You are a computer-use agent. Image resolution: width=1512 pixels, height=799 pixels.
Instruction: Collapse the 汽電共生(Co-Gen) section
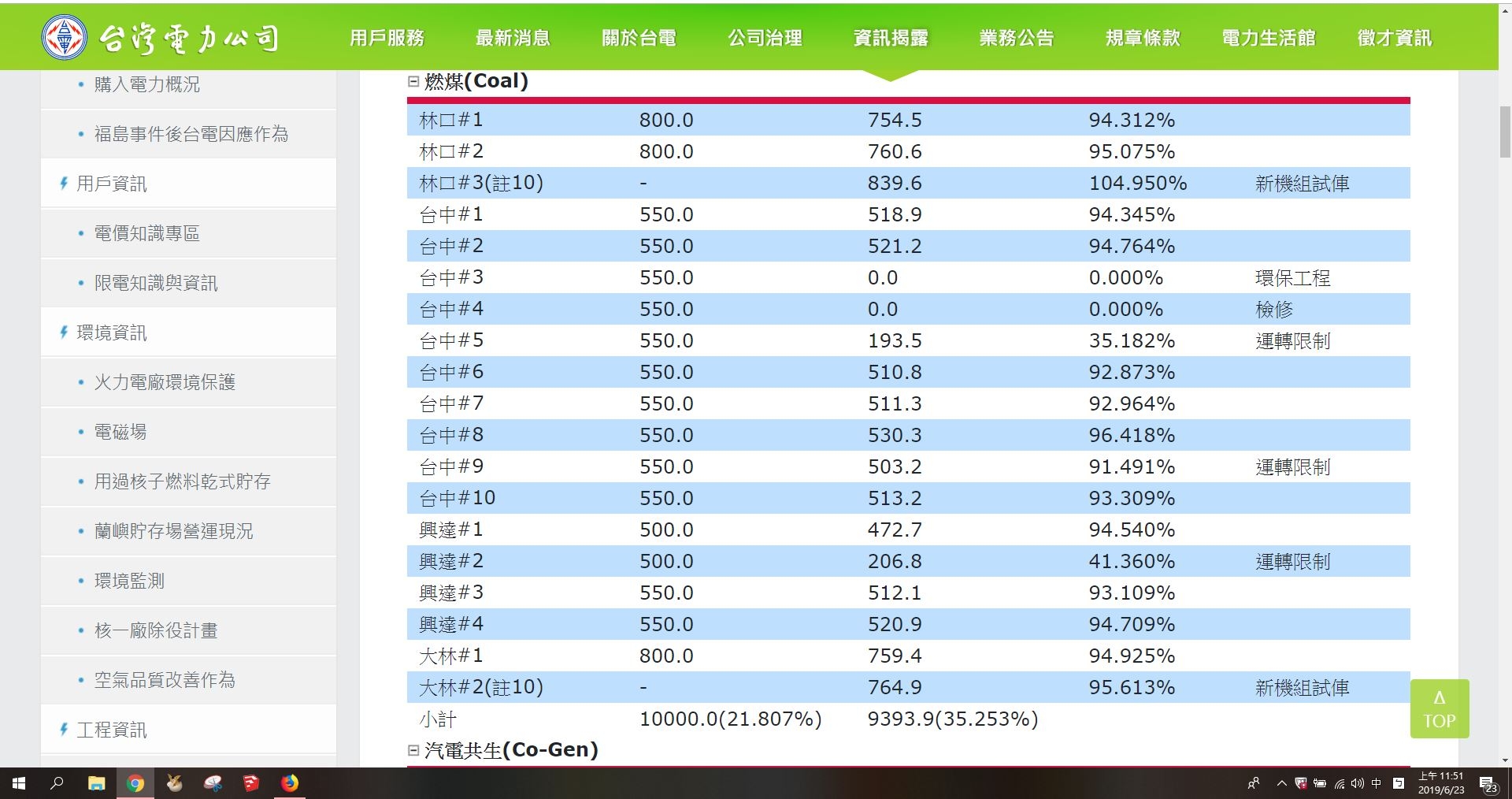[413, 750]
